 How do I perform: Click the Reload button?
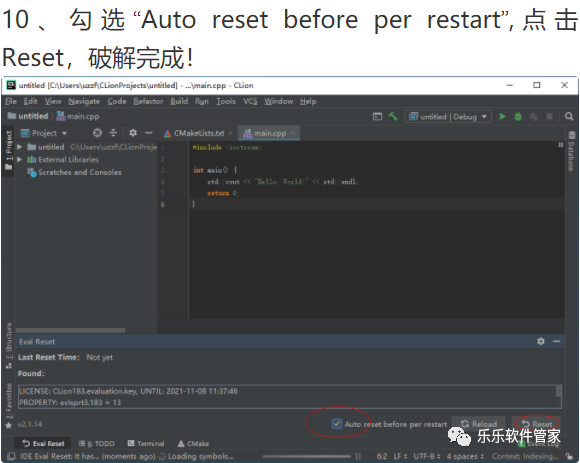coord(478,424)
